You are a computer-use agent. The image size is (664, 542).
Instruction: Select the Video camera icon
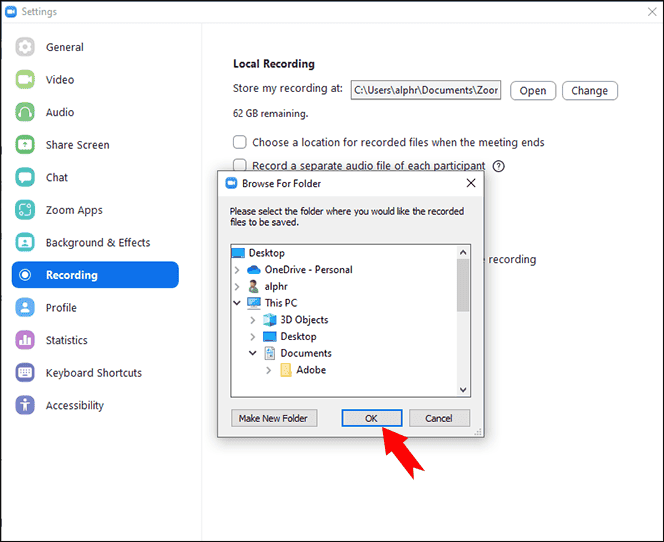point(25,80)
